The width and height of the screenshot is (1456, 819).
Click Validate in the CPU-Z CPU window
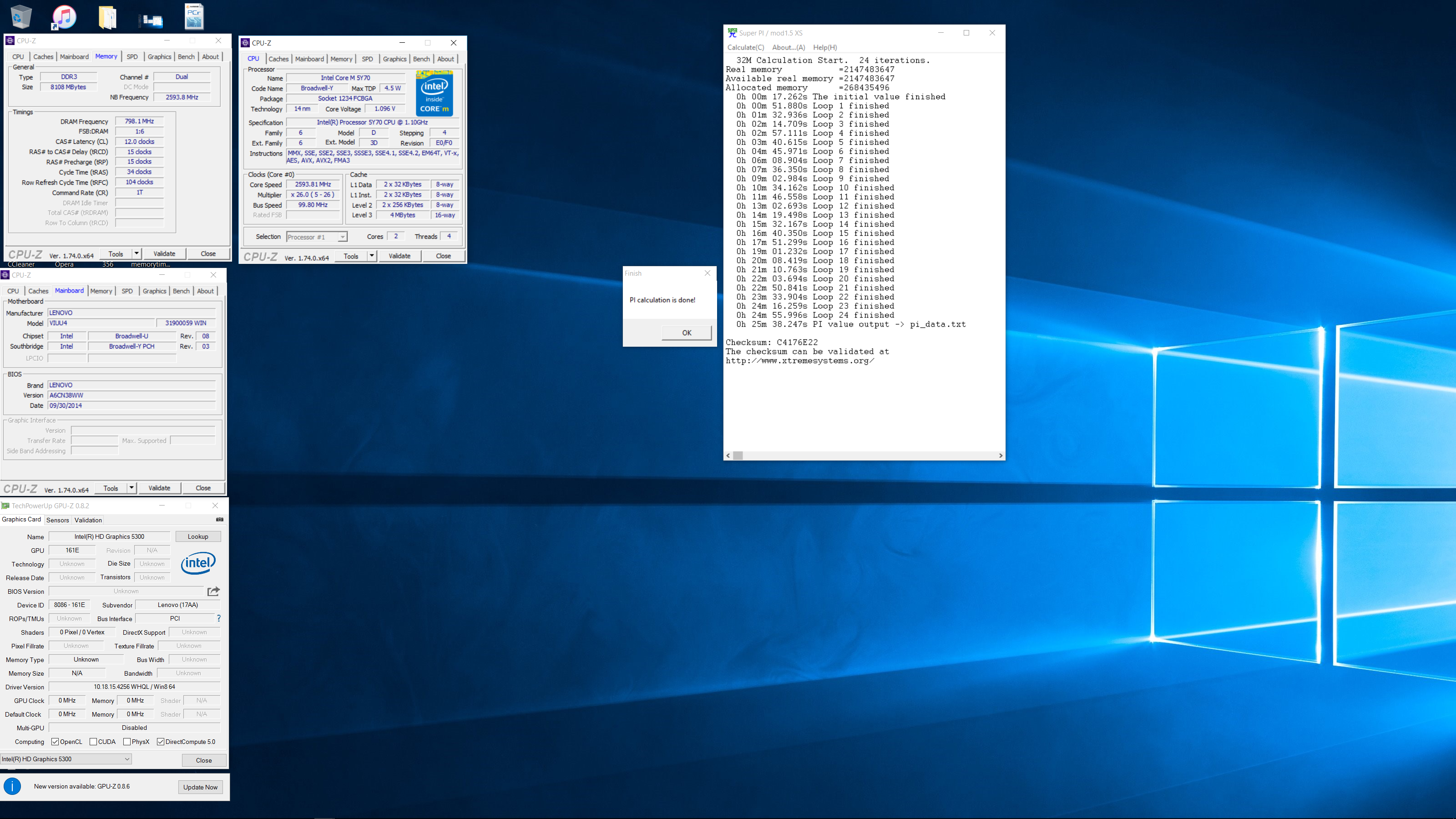(x=399, y=256)
